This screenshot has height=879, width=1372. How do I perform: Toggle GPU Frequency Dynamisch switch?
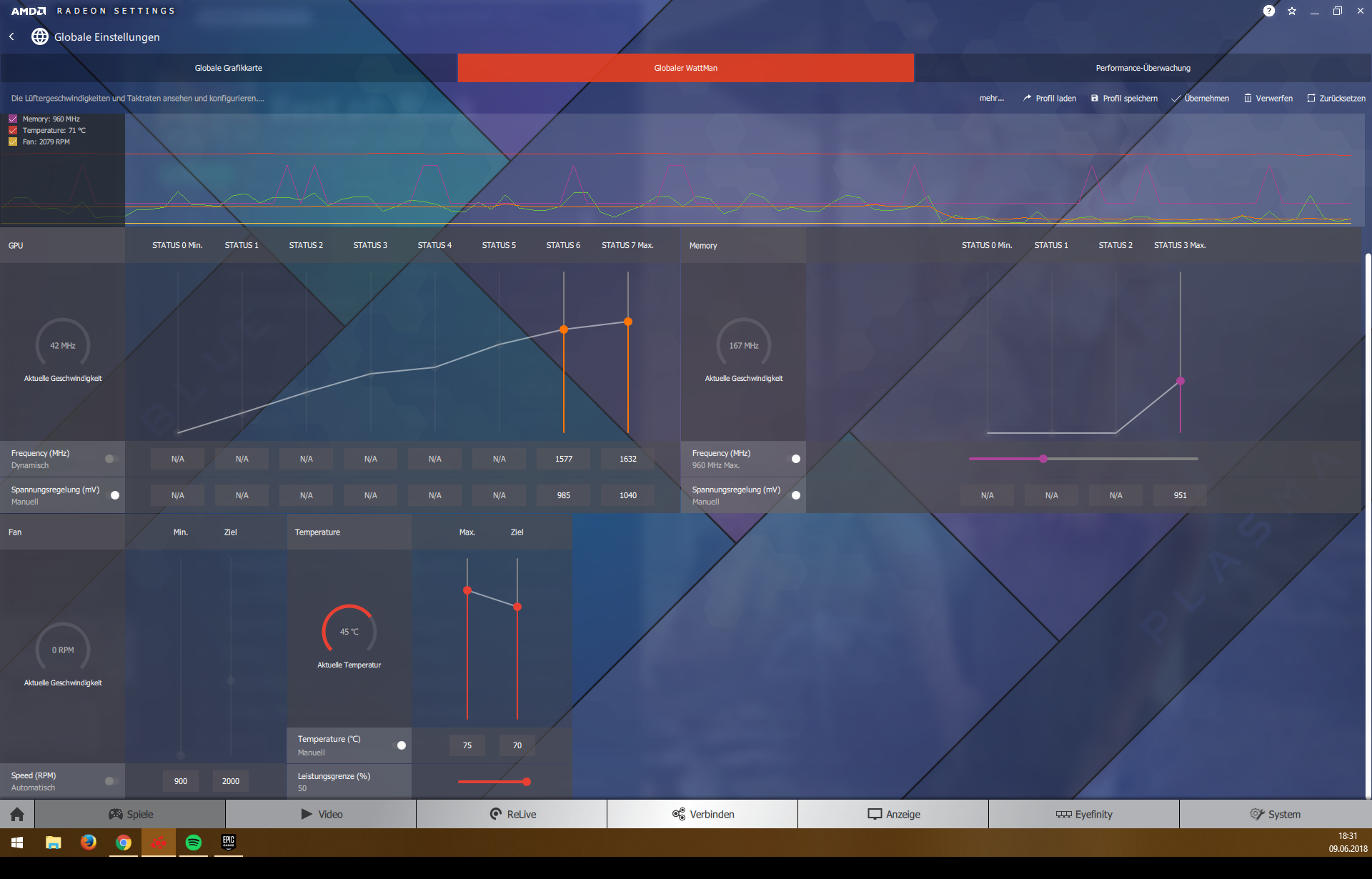click(111, 459)
